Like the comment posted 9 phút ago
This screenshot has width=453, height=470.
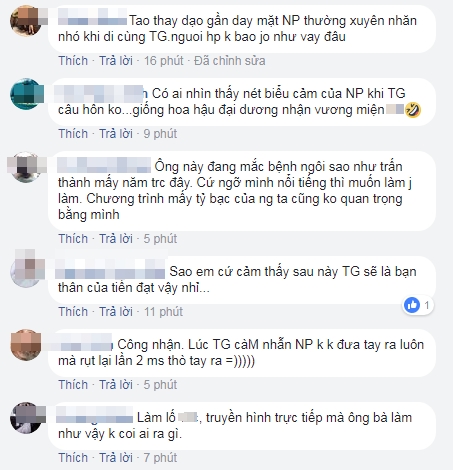pyautogui.click(x=73, y=134)
